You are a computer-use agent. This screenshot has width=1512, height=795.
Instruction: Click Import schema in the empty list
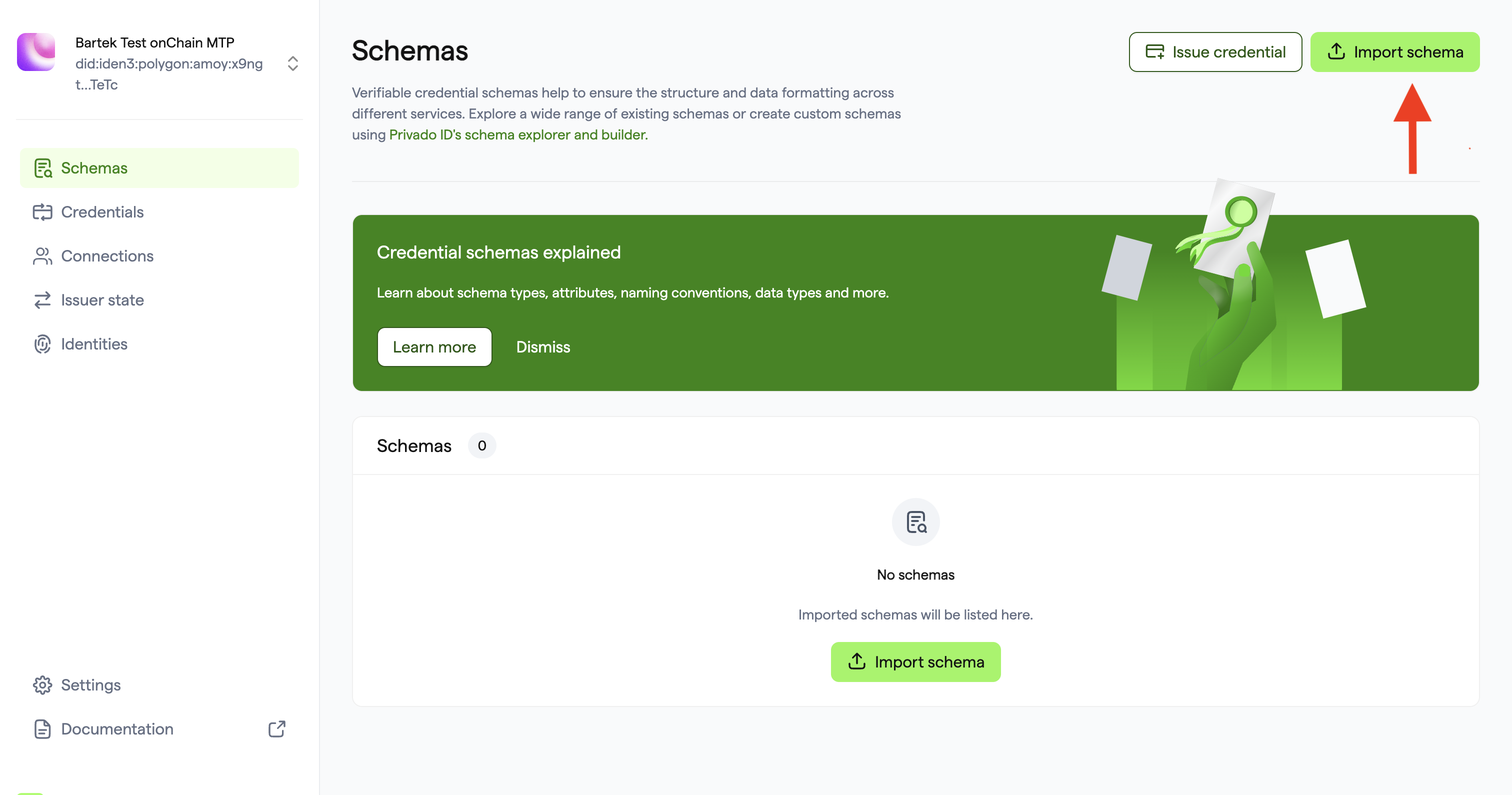(915, 662)
